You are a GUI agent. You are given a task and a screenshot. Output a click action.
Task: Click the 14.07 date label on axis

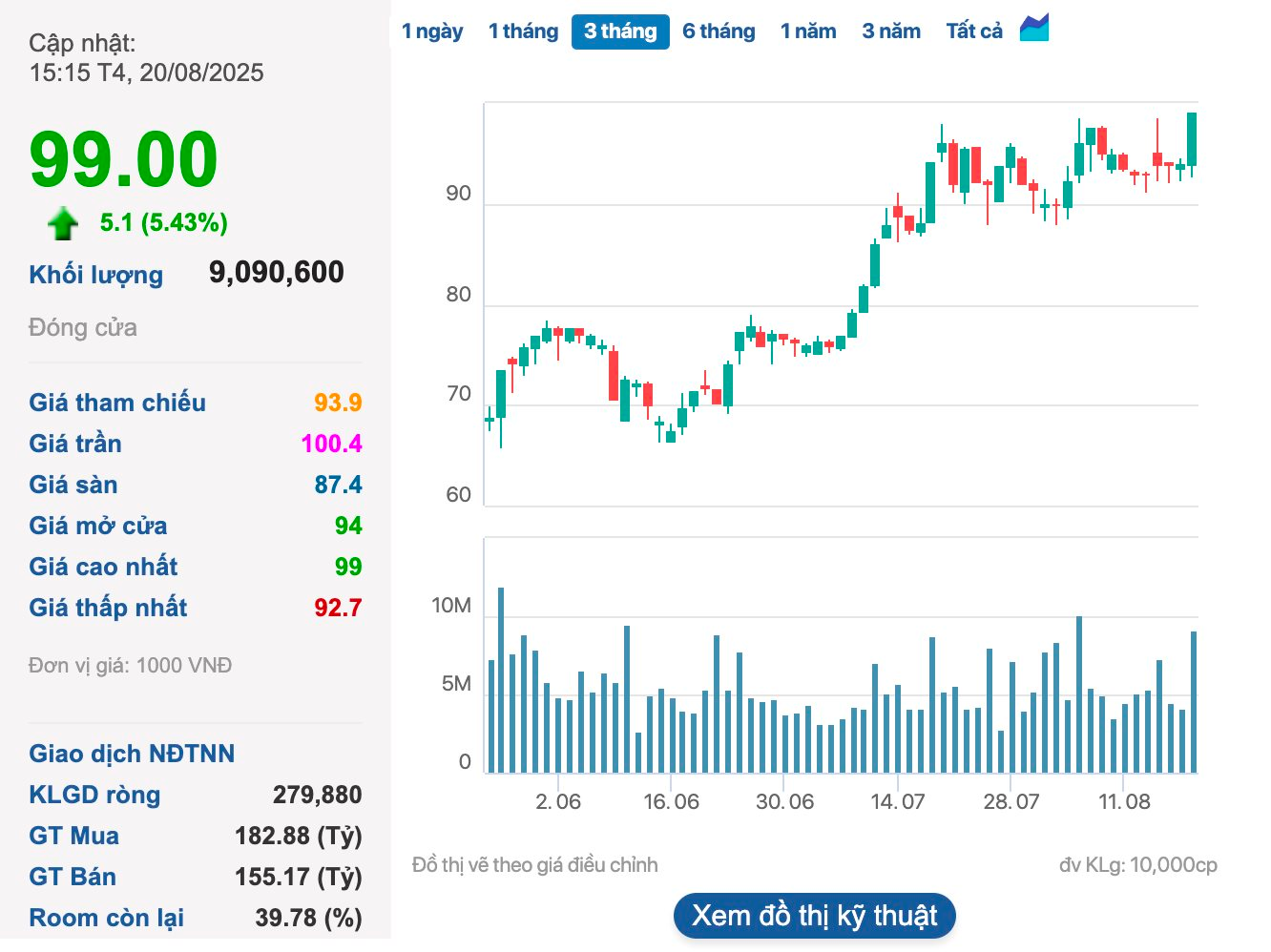(x=897, y=801)
